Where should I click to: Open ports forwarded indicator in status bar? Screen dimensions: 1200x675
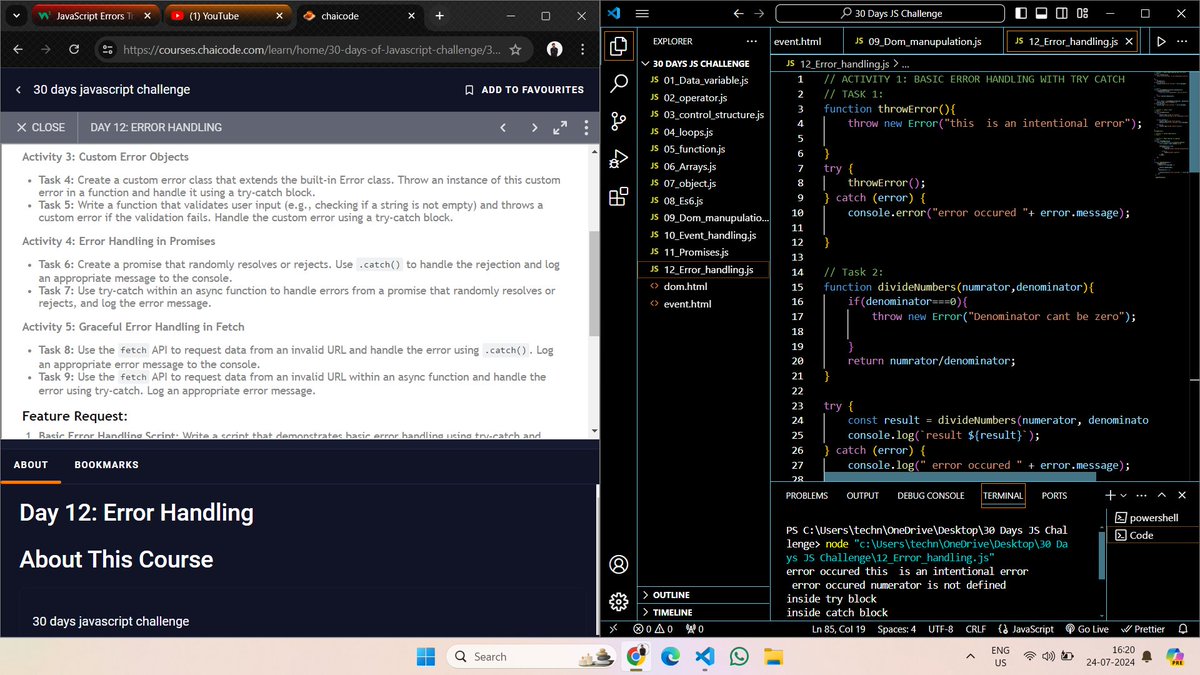pyautogui.click(x=694, y=629)
